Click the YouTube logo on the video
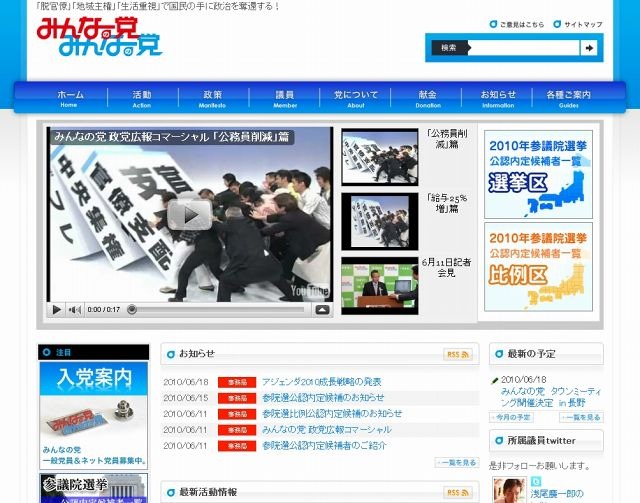 coord(309,290)
